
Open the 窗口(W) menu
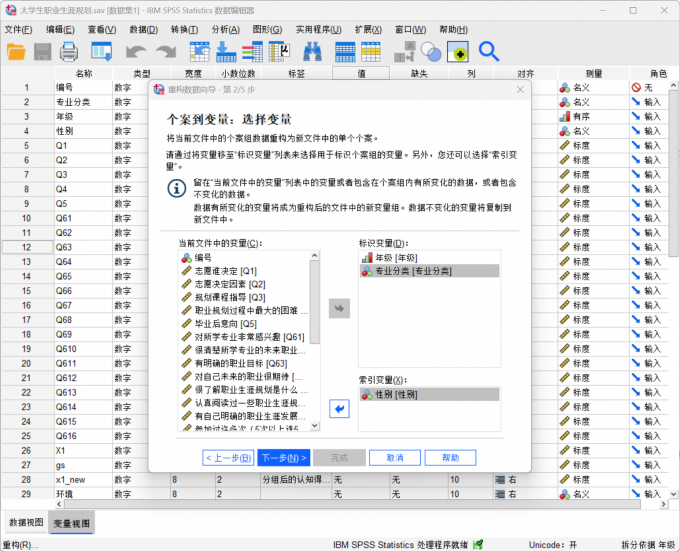410,29
